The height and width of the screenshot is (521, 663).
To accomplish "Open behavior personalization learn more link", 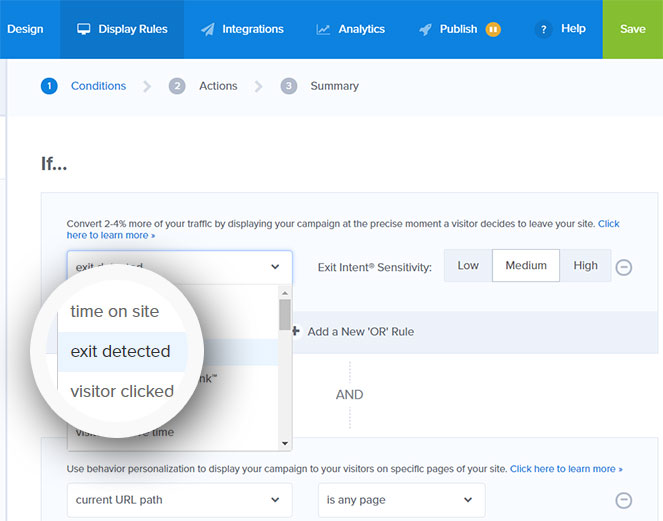I will point(566,469).
